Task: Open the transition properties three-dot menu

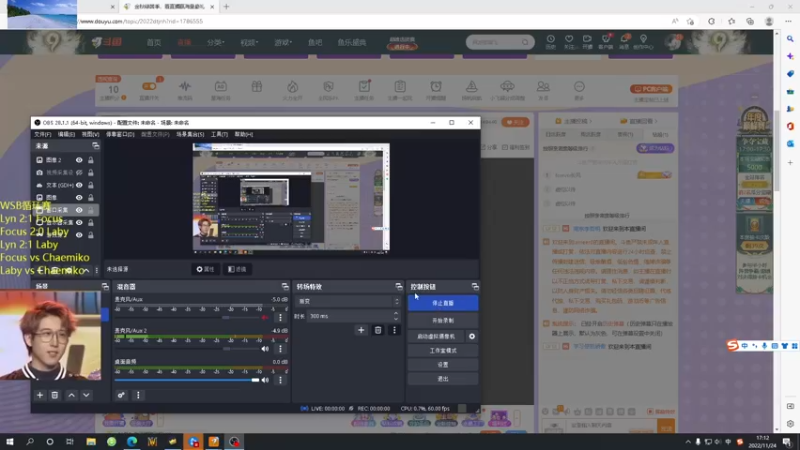Action: 394,330
